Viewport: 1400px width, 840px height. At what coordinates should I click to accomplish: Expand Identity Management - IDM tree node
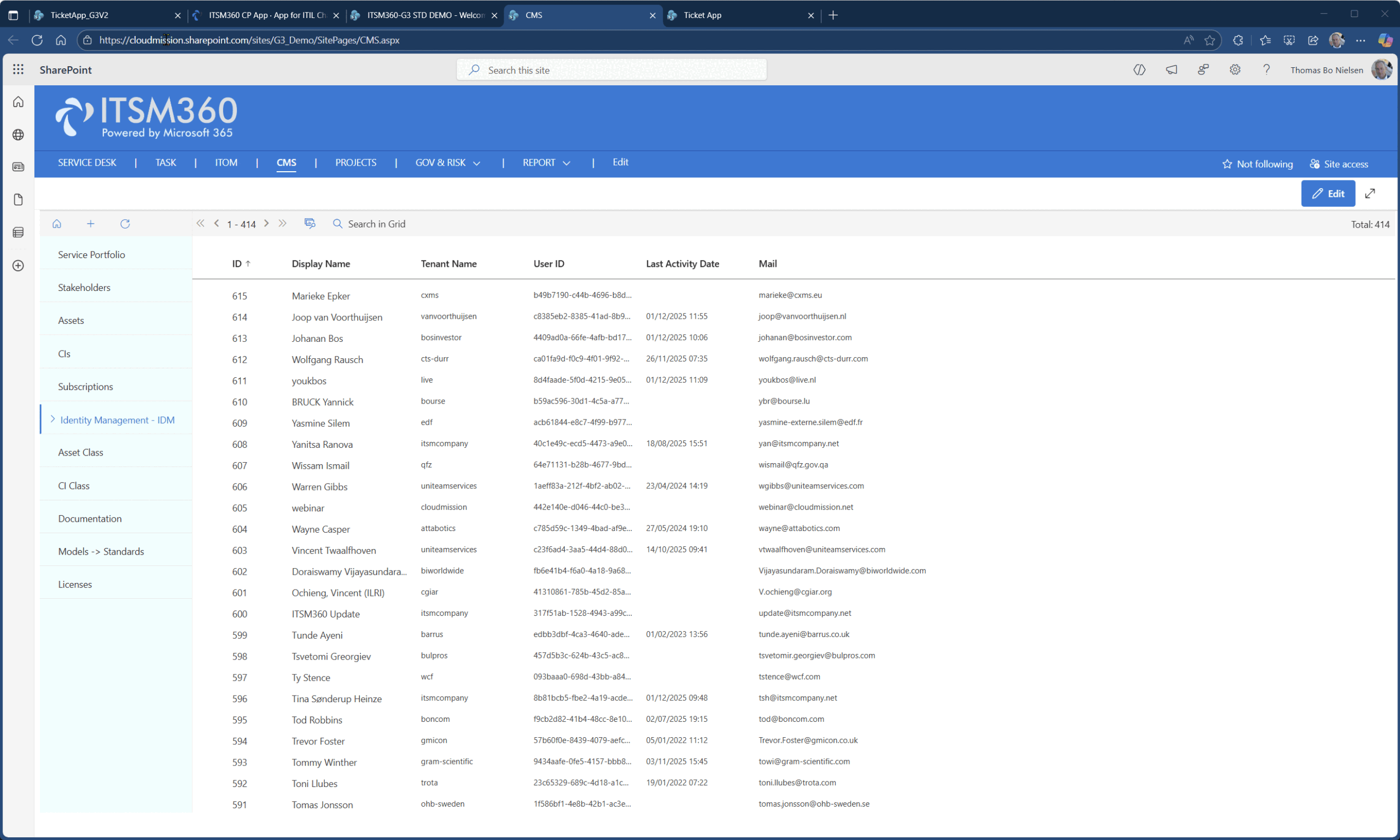pyautogui.click(x=52, y=419)
